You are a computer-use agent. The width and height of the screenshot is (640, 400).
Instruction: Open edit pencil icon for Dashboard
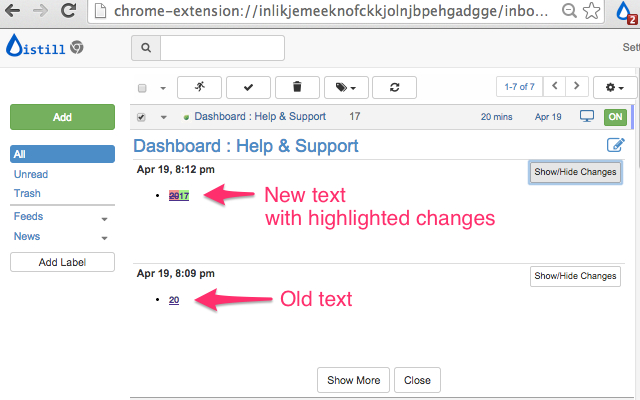click(x=616, y=146)
